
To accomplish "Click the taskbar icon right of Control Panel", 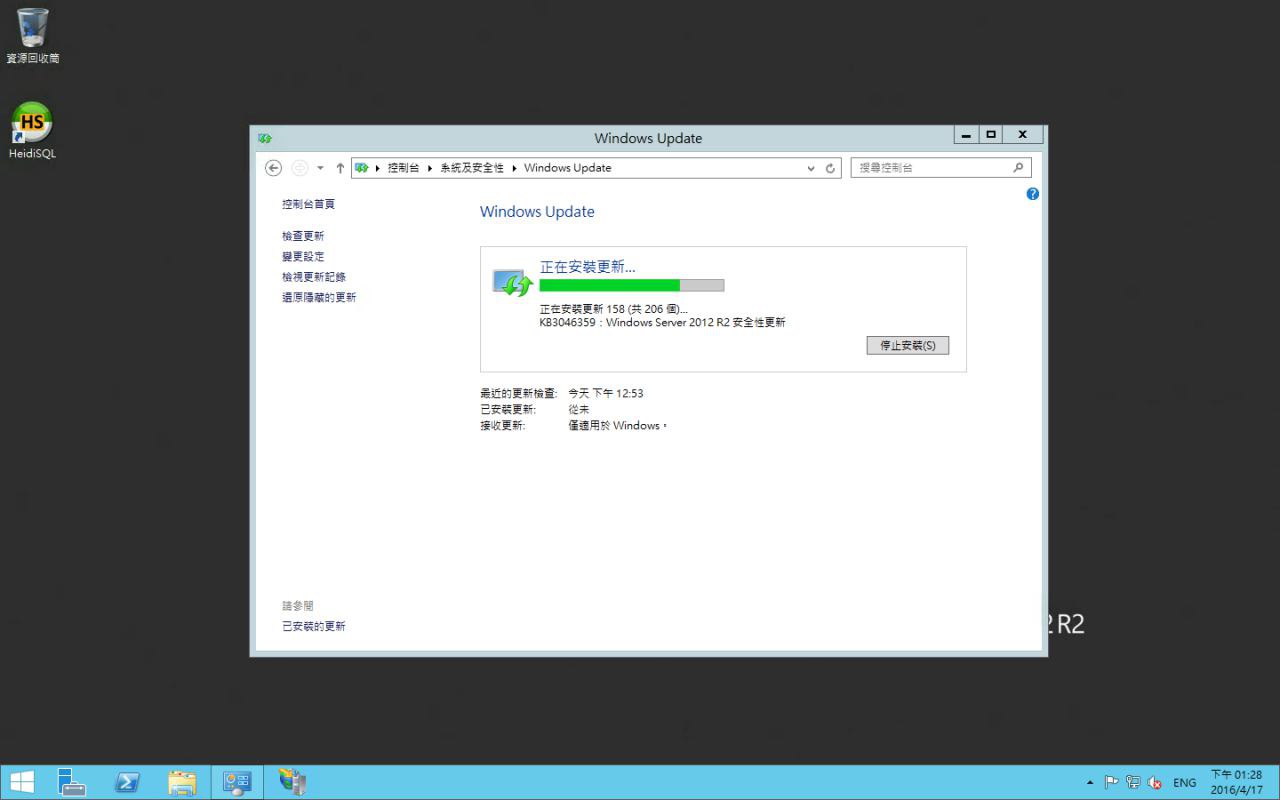I will pyautogui.click(x=292, y=782).
